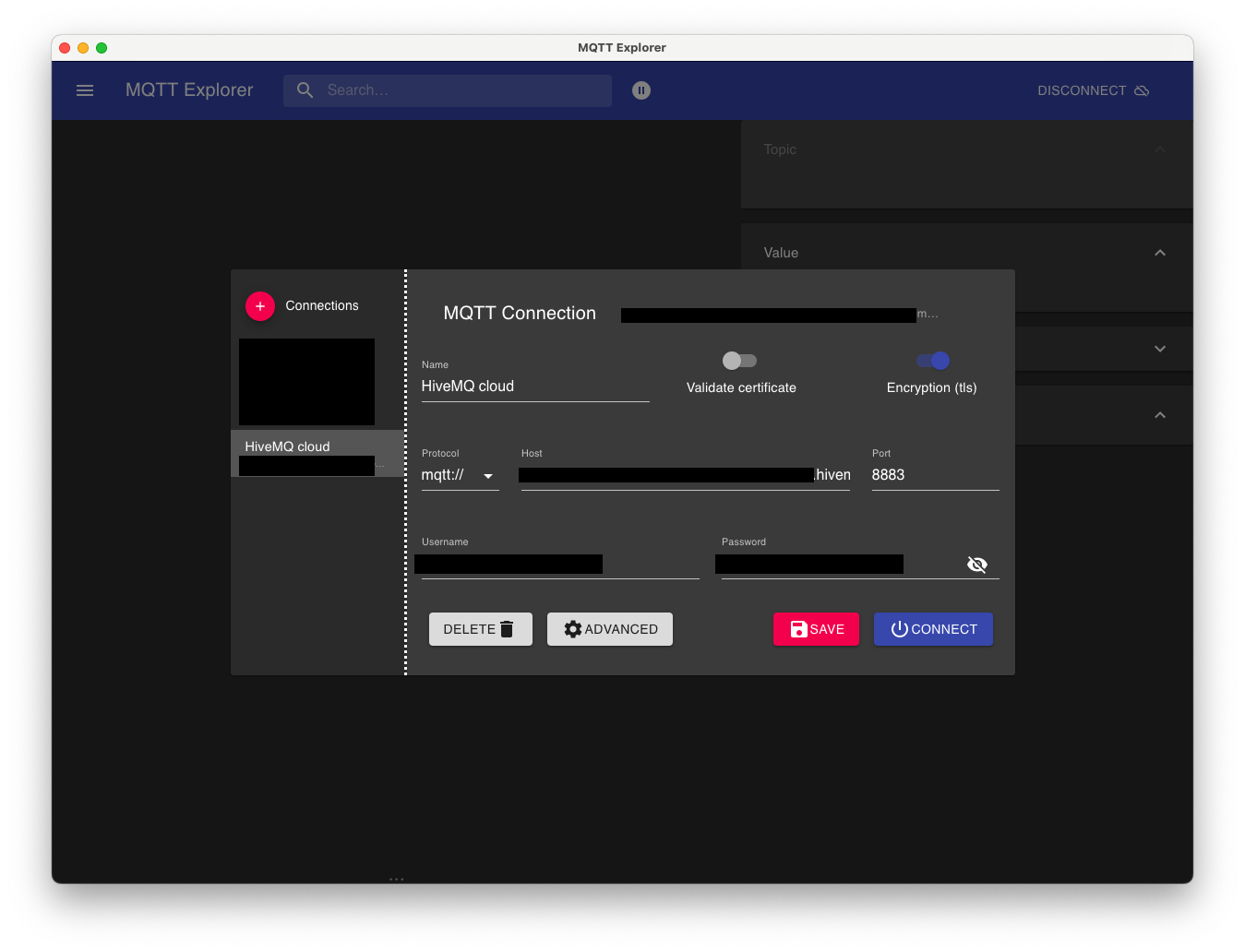1245x952 pixels.
Task: Click the floppy disk icon on SAVE
Action: [798, 628]
